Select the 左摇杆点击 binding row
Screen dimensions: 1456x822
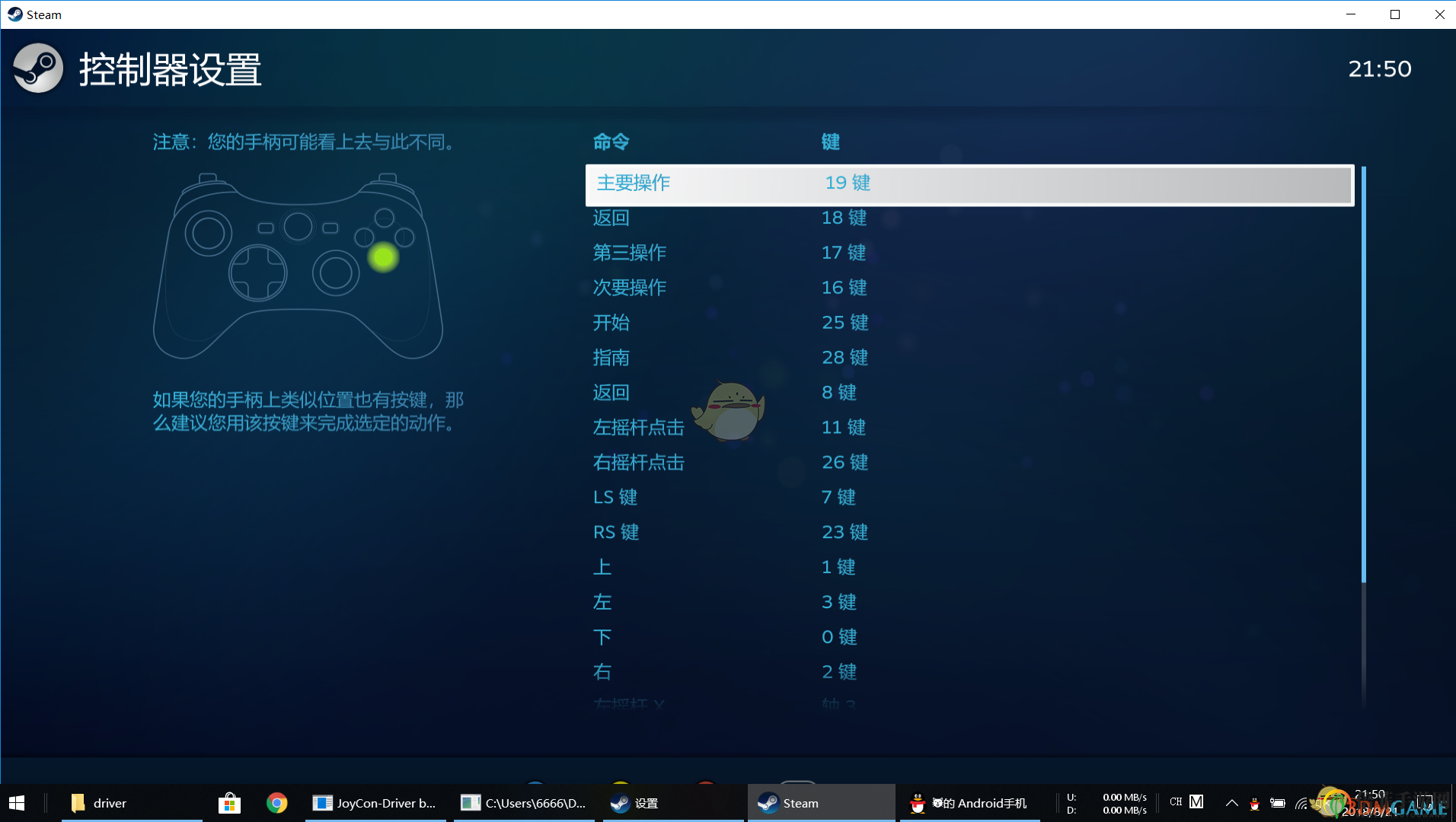pos(969,428)
